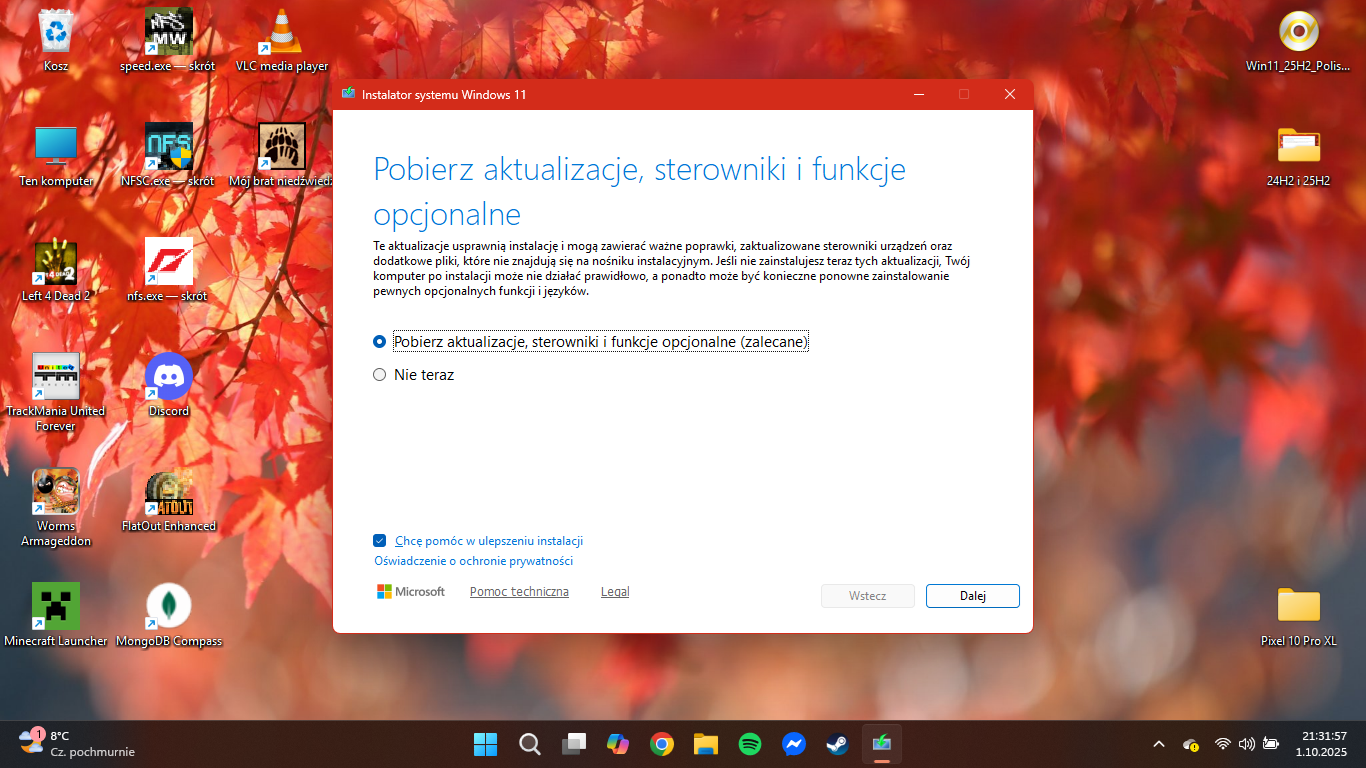This screenshot has width=1366, height=768.
Task: Open Spotify from the taskbar
Action: [x=749, y=744]
